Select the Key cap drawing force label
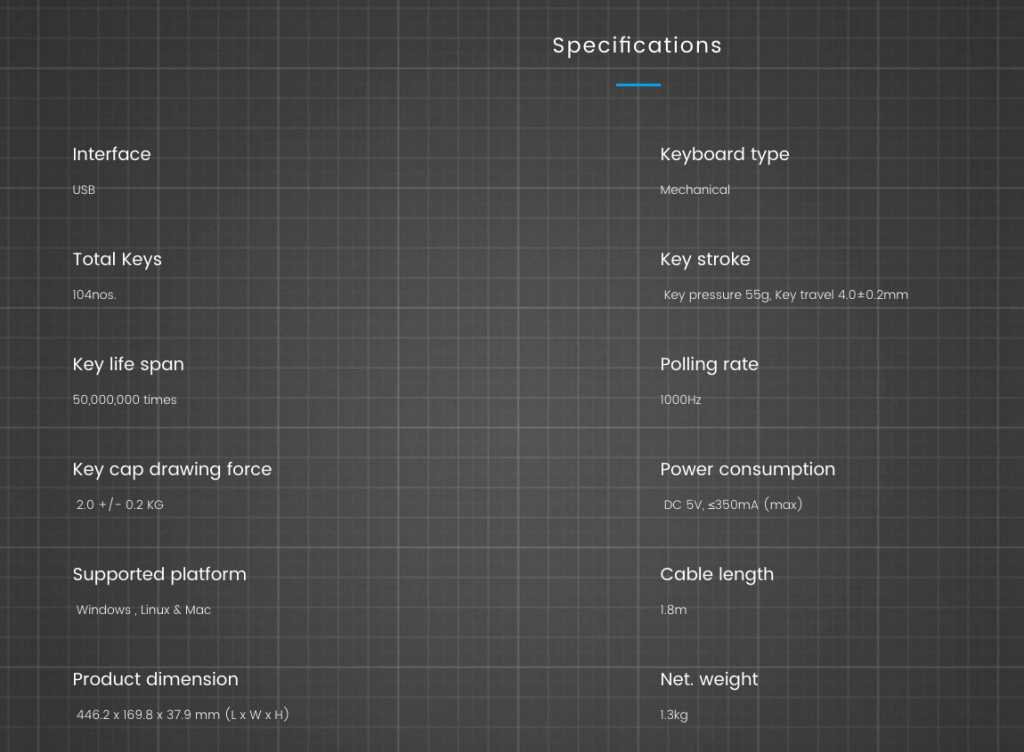This screenshot has width=1024, height=752. [x=172, y=470]
